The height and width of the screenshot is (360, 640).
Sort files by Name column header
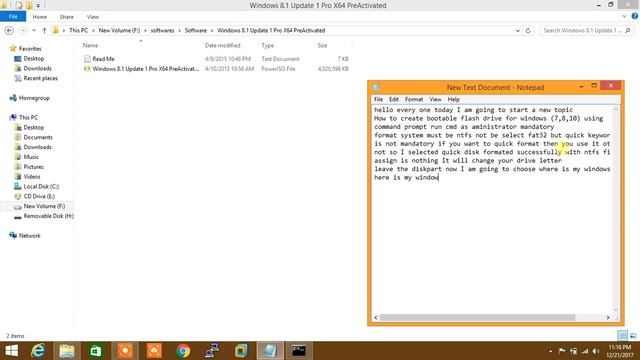tap(90, 45)
